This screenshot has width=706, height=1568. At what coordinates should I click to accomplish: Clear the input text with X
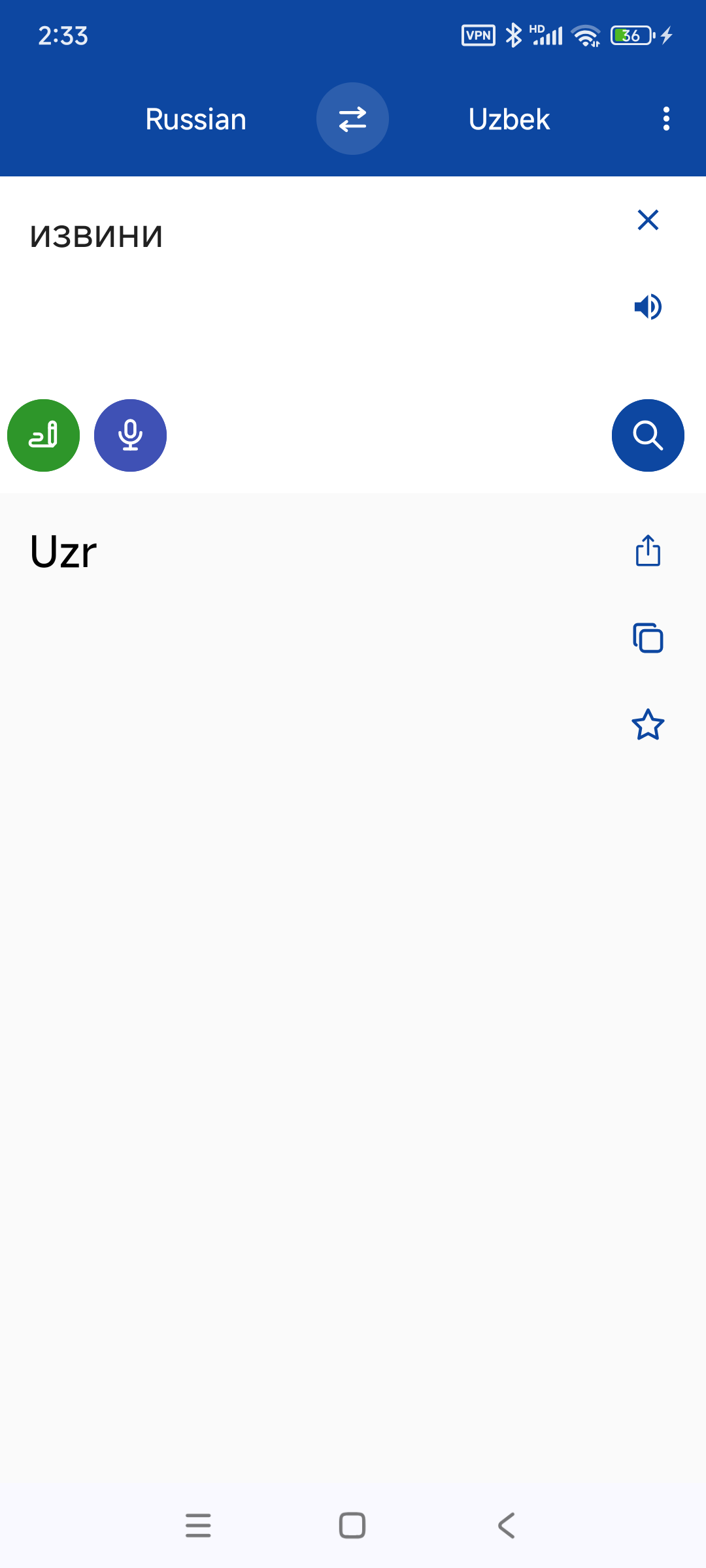click(648, 220)
